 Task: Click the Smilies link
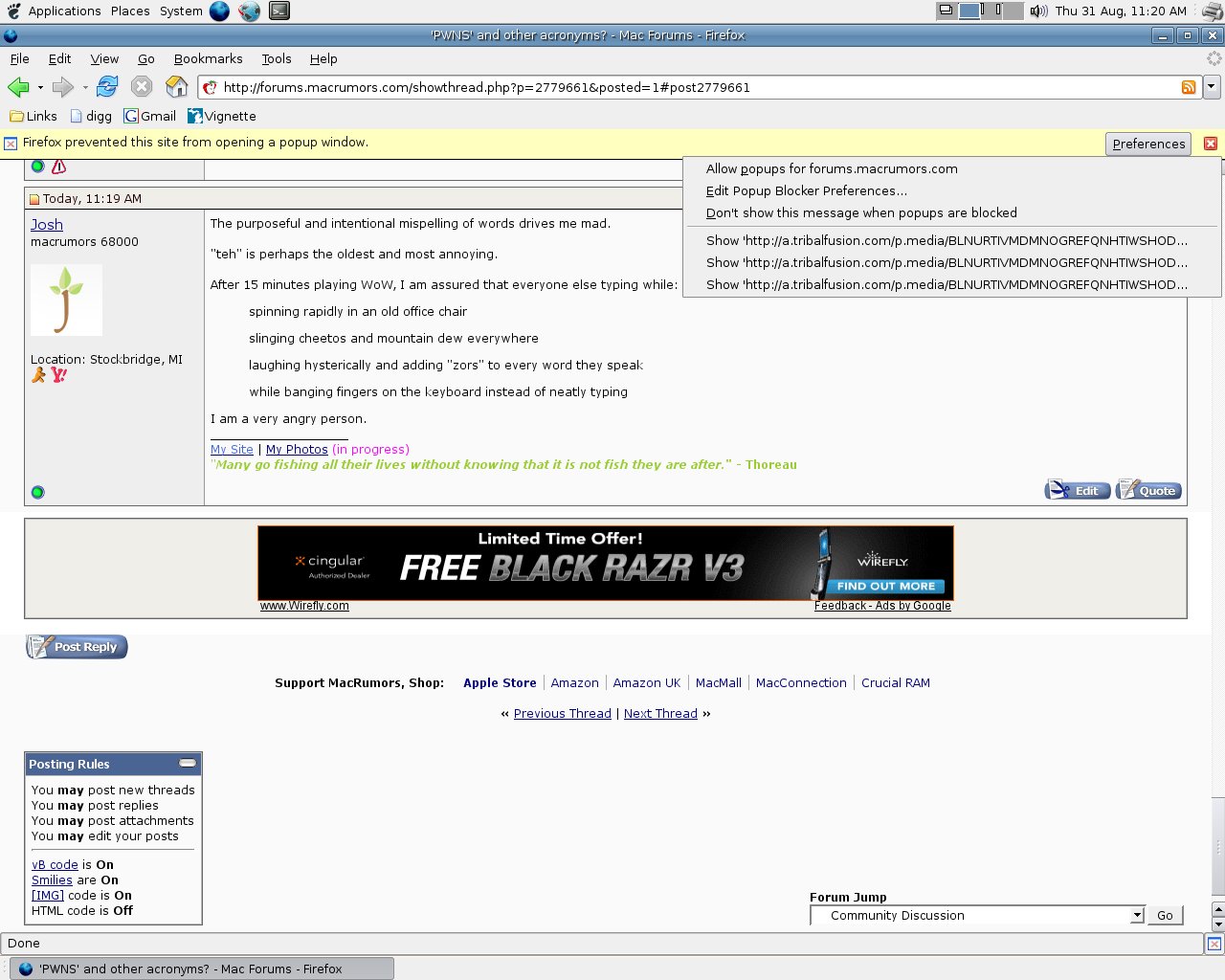point(52,880)
